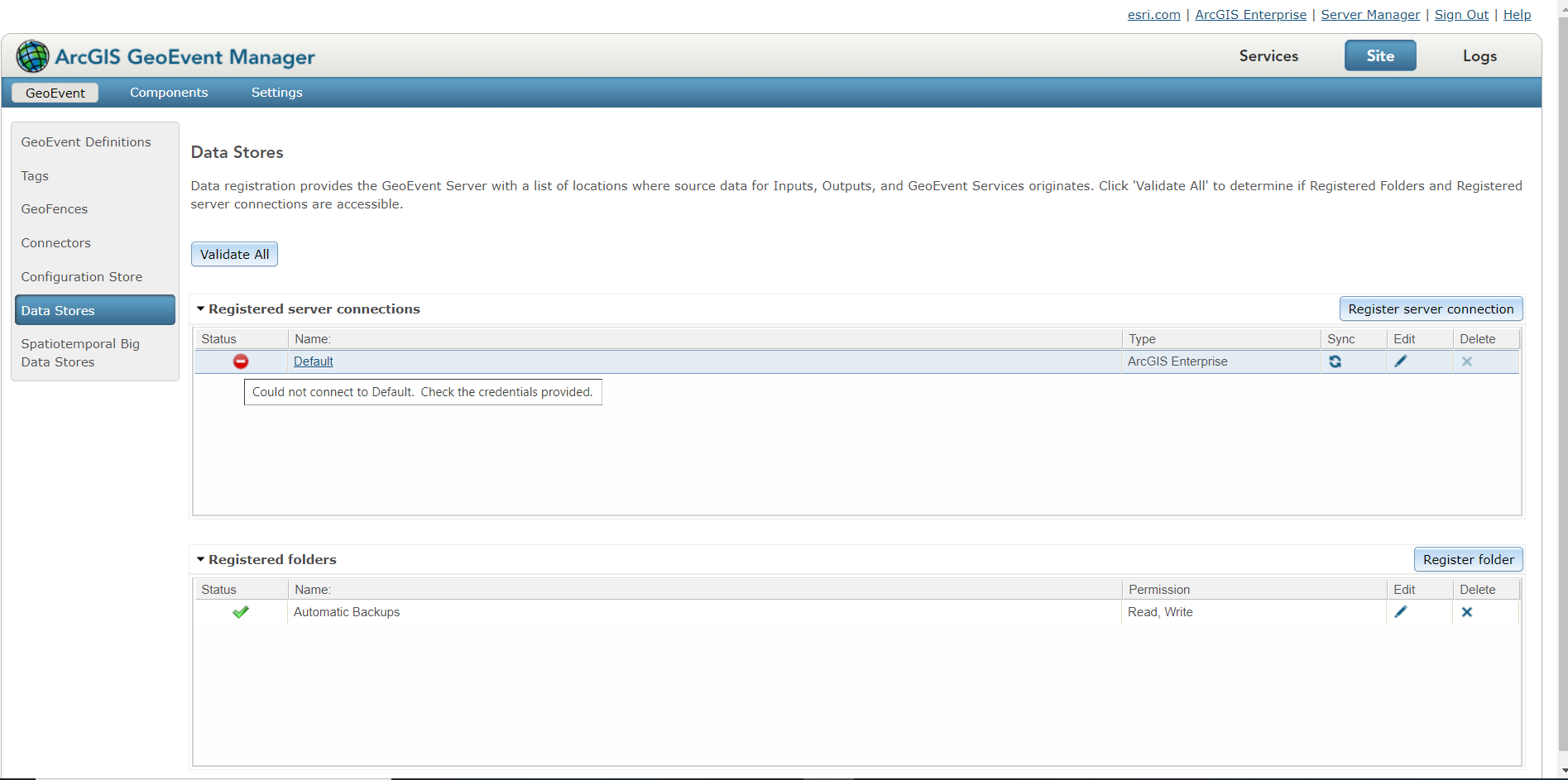Open the Help link
The width and height of the screenshot is (1568, 780).
tap(1517, 15)
